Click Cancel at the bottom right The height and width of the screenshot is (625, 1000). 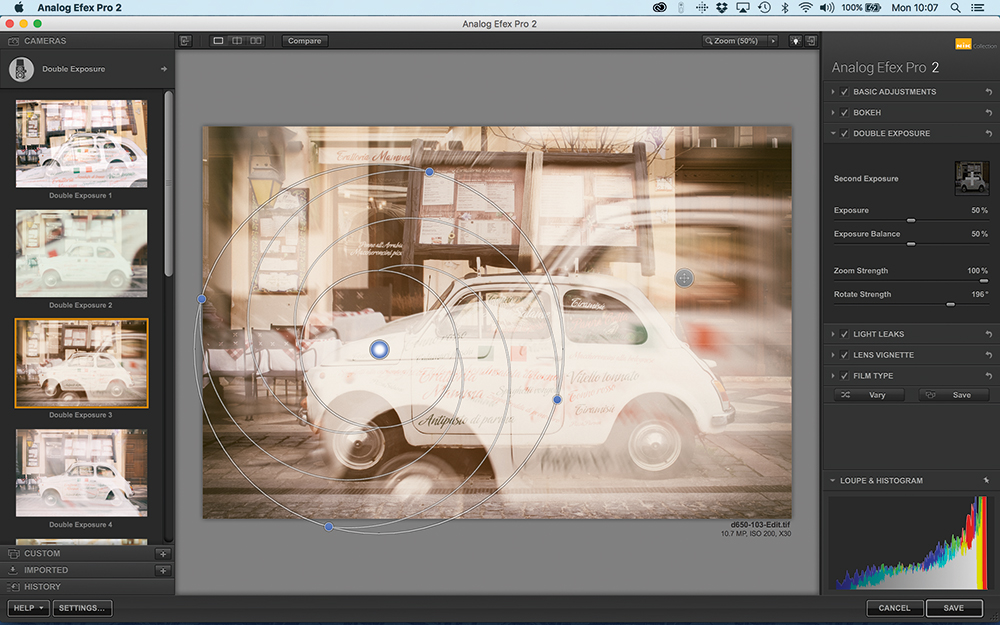895,608
